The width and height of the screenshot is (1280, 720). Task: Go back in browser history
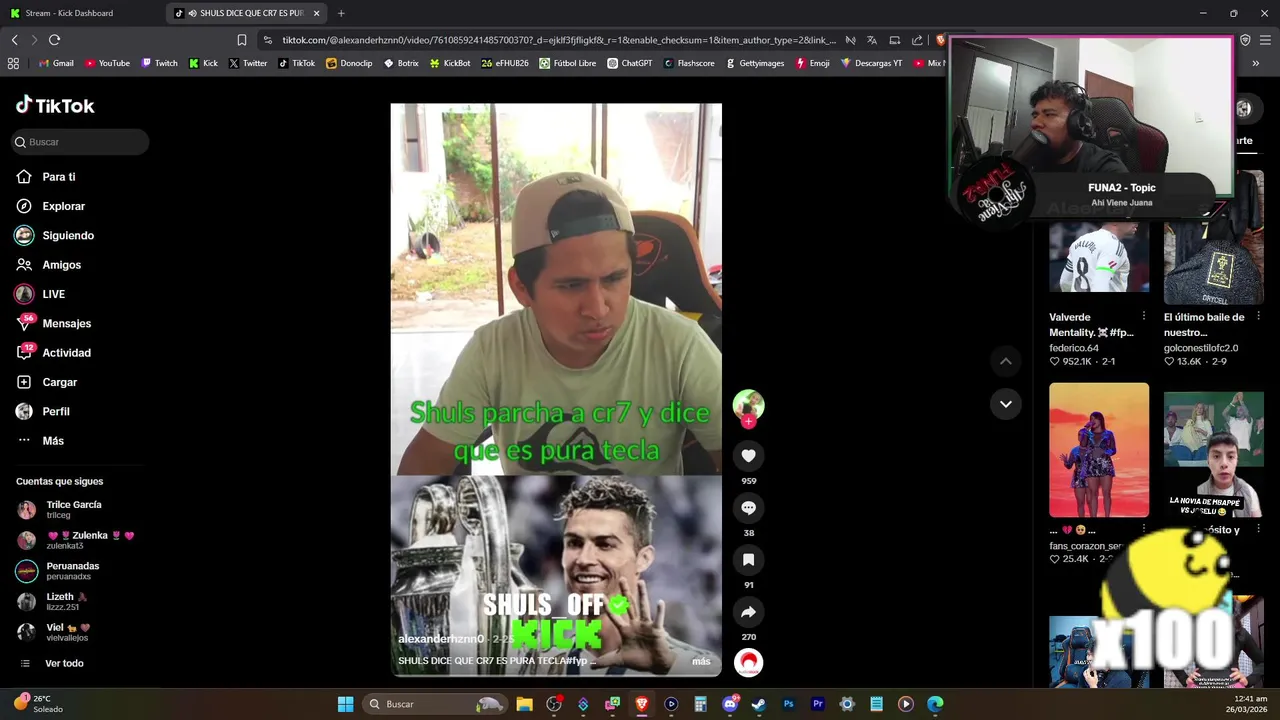tap(14, 40)
